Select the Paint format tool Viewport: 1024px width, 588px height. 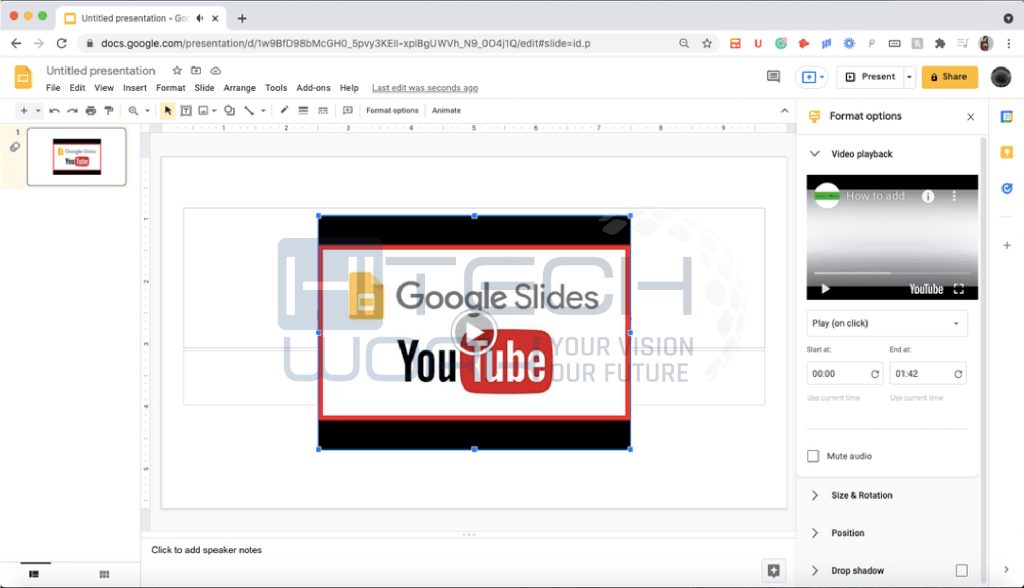click(109, 110)
